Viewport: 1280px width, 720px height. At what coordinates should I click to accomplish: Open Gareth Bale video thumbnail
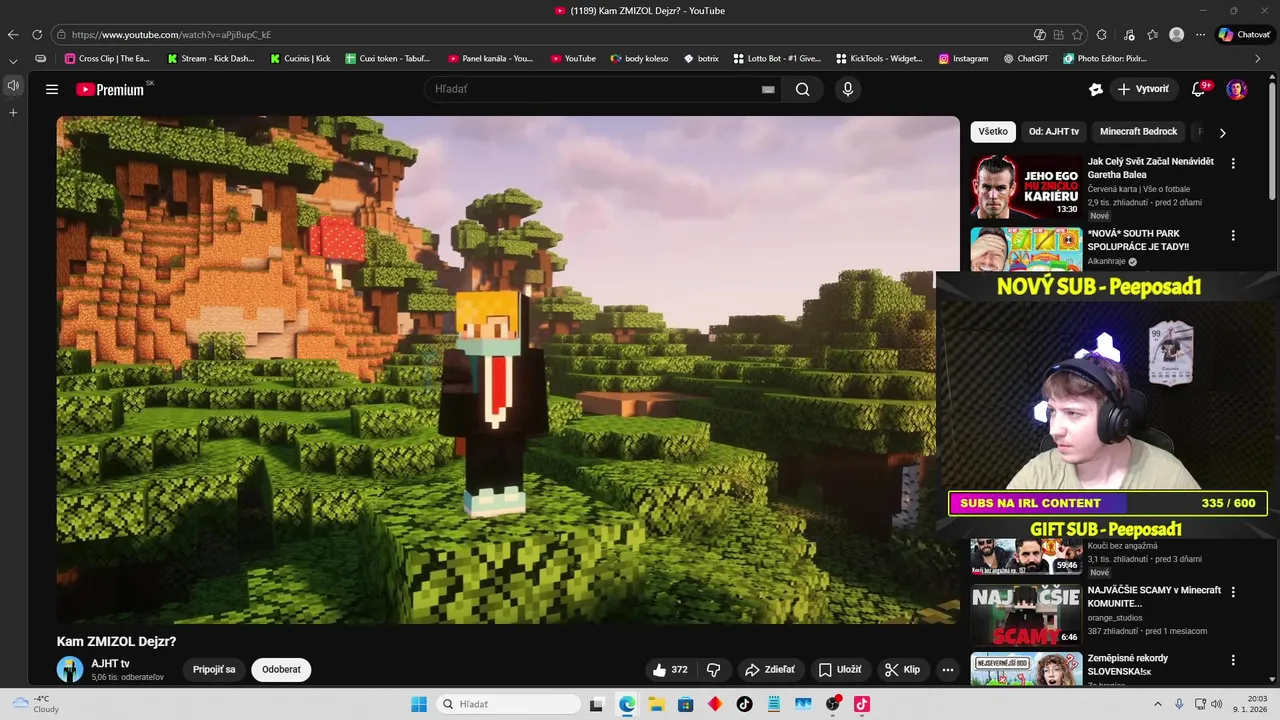(1026, 187)
